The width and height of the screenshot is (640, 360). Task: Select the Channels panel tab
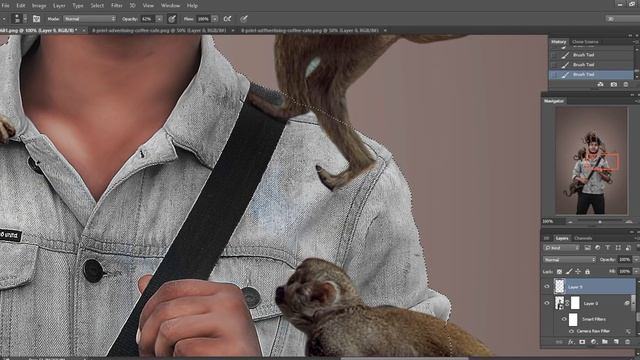point(583,238)
